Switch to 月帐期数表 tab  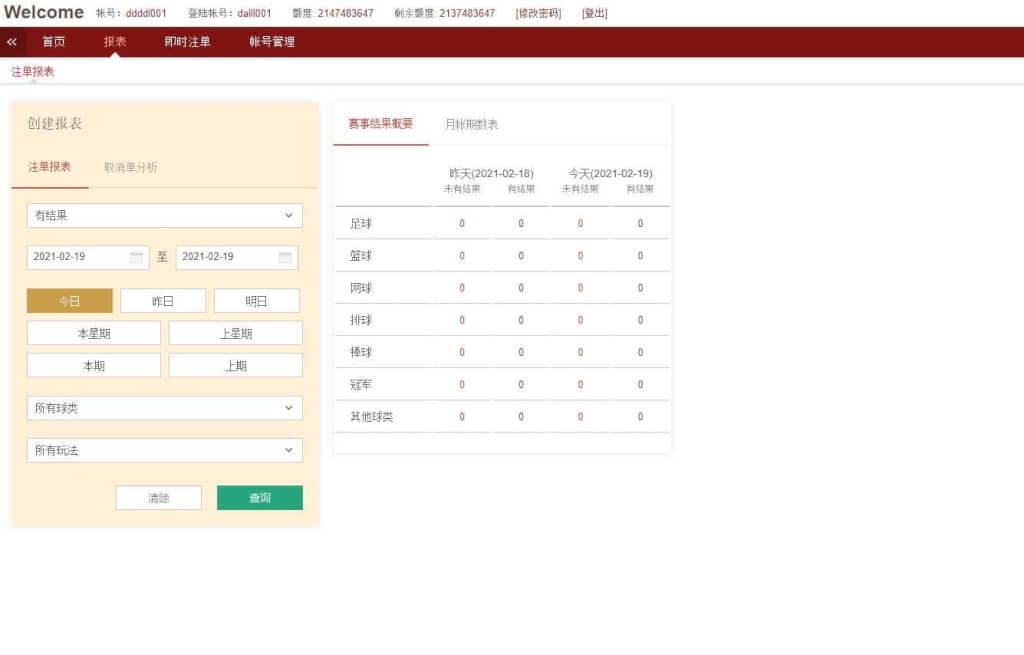(x=472, y=124)
